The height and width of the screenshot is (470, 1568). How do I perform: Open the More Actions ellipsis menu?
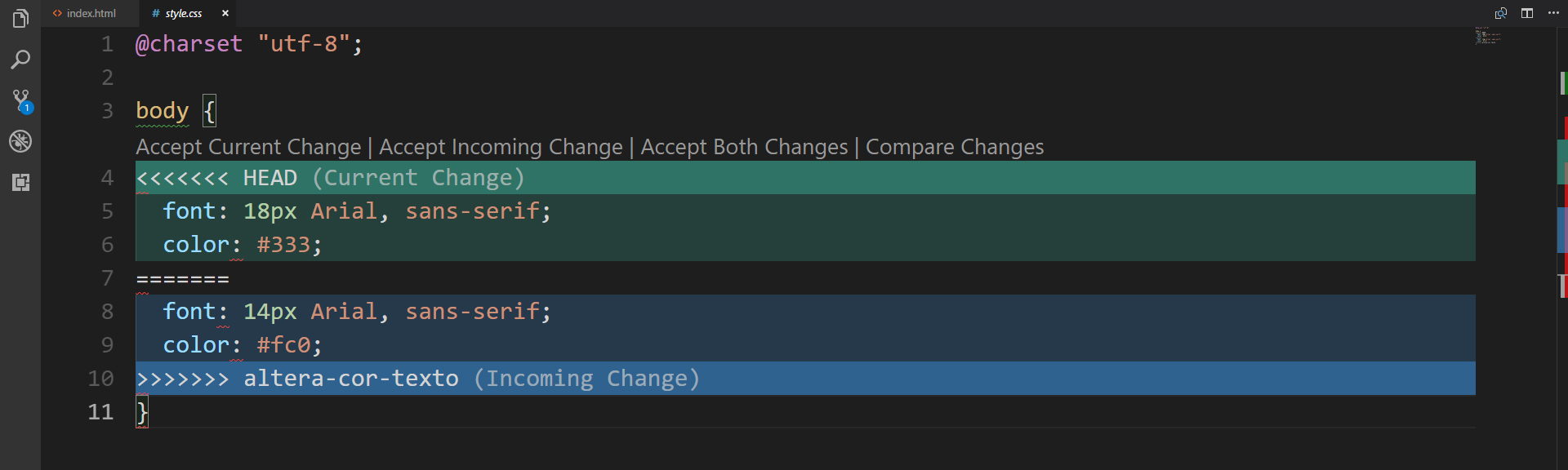1553,13
